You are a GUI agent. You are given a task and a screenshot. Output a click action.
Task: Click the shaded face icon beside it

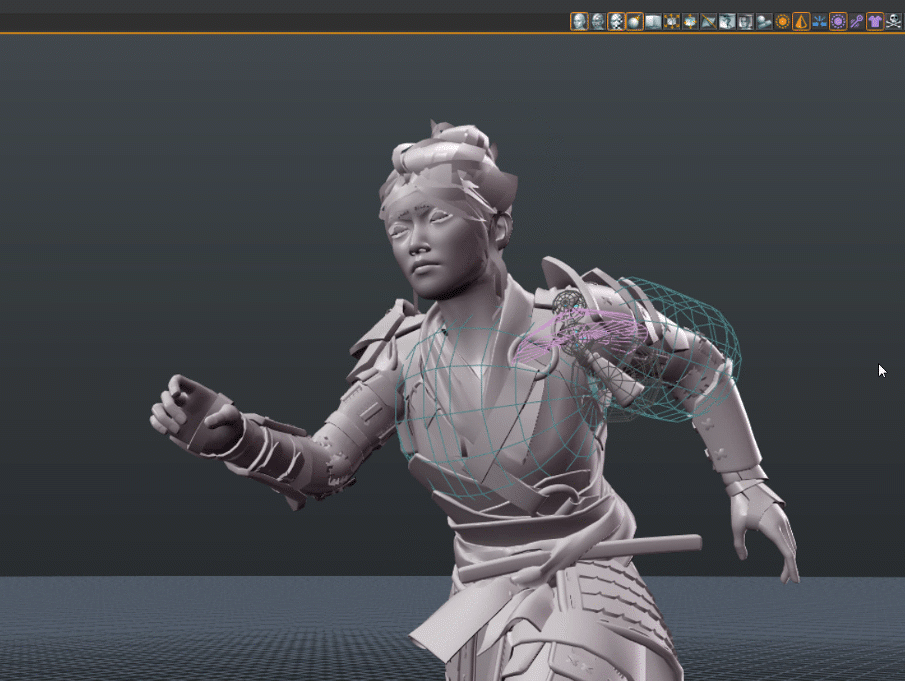pyautogui.click(x=596, y=20)
